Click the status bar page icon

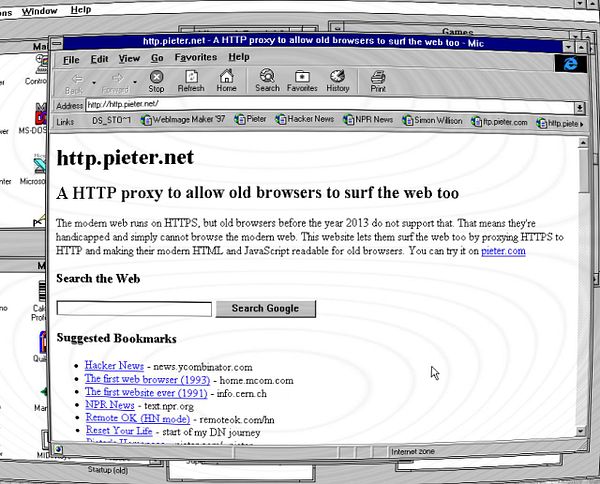tap(58, 450)
